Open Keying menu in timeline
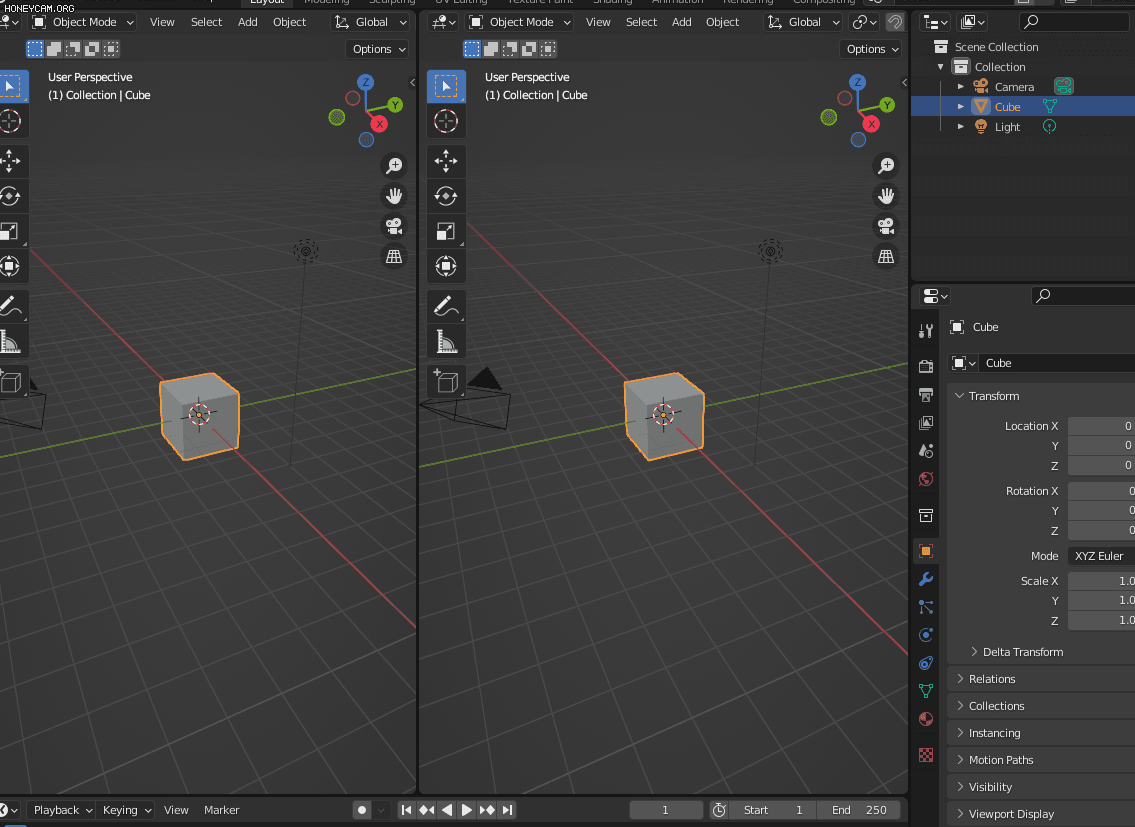Screen dimensions: 1135x827 coord(126,810)
